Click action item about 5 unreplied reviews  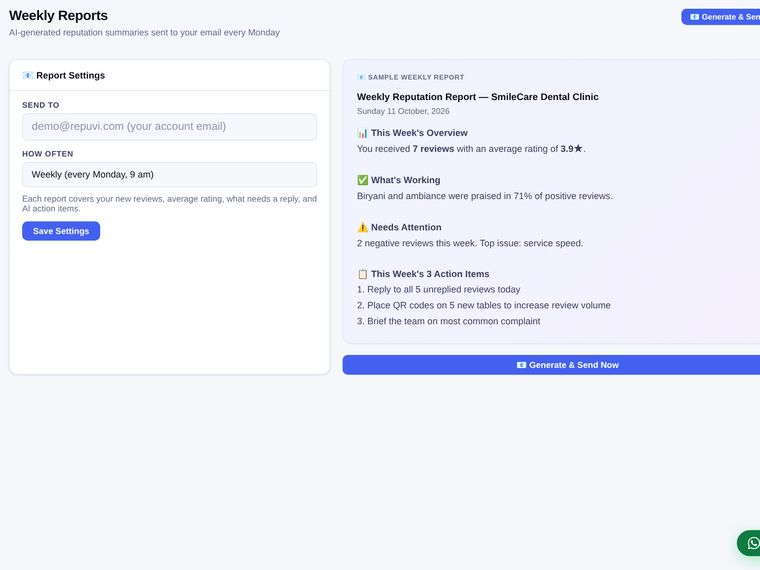pyautogui.click(x=439, y=289)
